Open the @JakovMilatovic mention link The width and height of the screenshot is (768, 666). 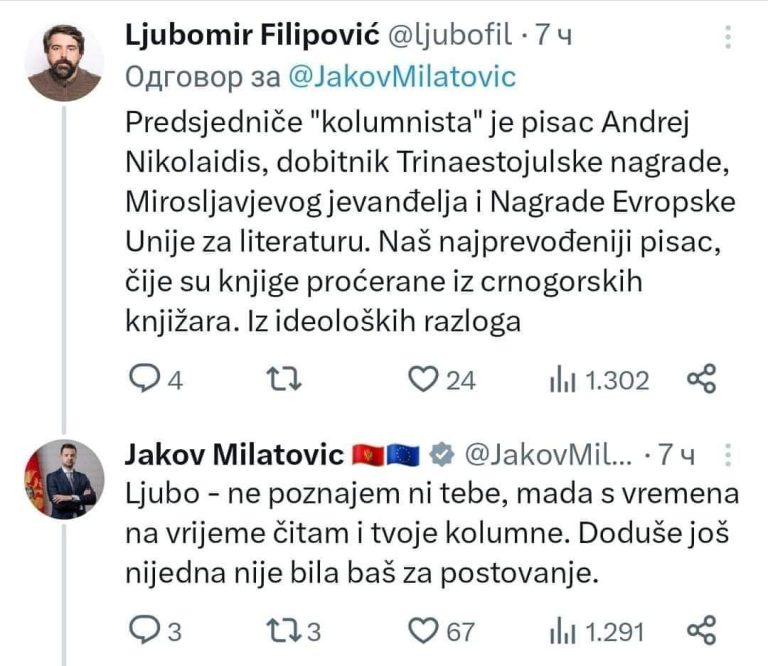(x=401, y=77)
